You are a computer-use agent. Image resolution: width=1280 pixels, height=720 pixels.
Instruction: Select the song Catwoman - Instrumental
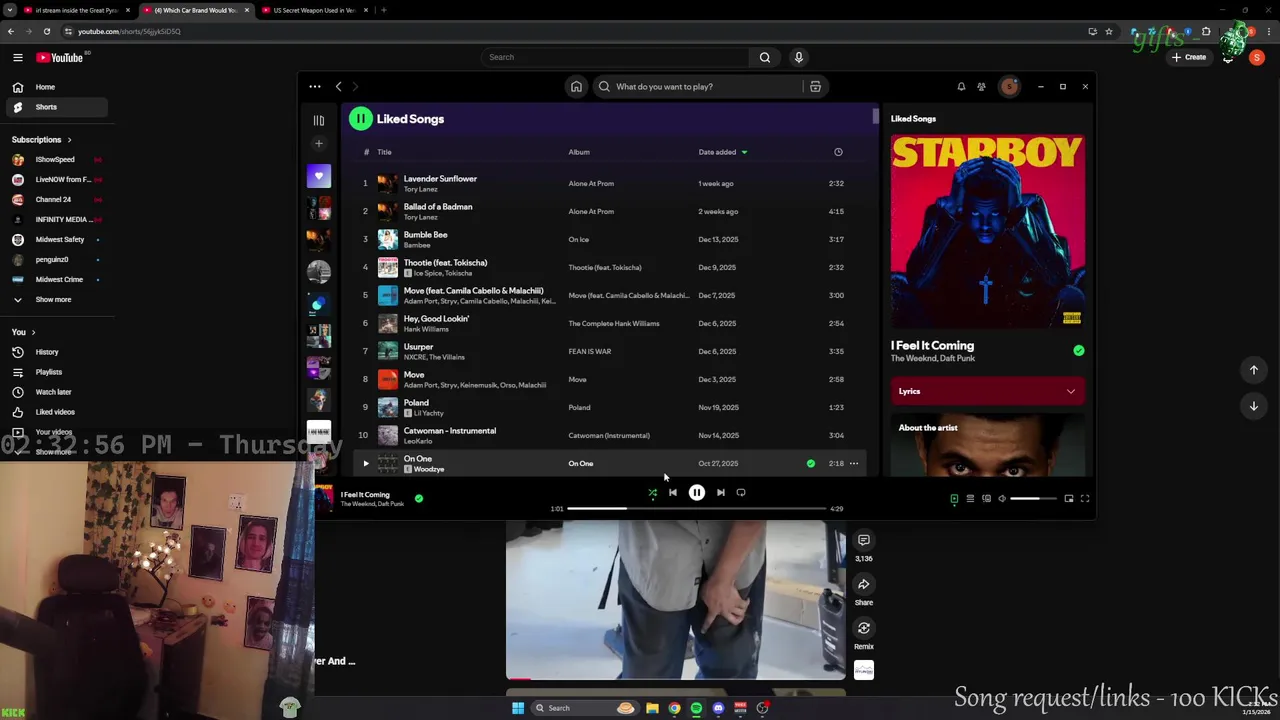click(x=449, y=431)
